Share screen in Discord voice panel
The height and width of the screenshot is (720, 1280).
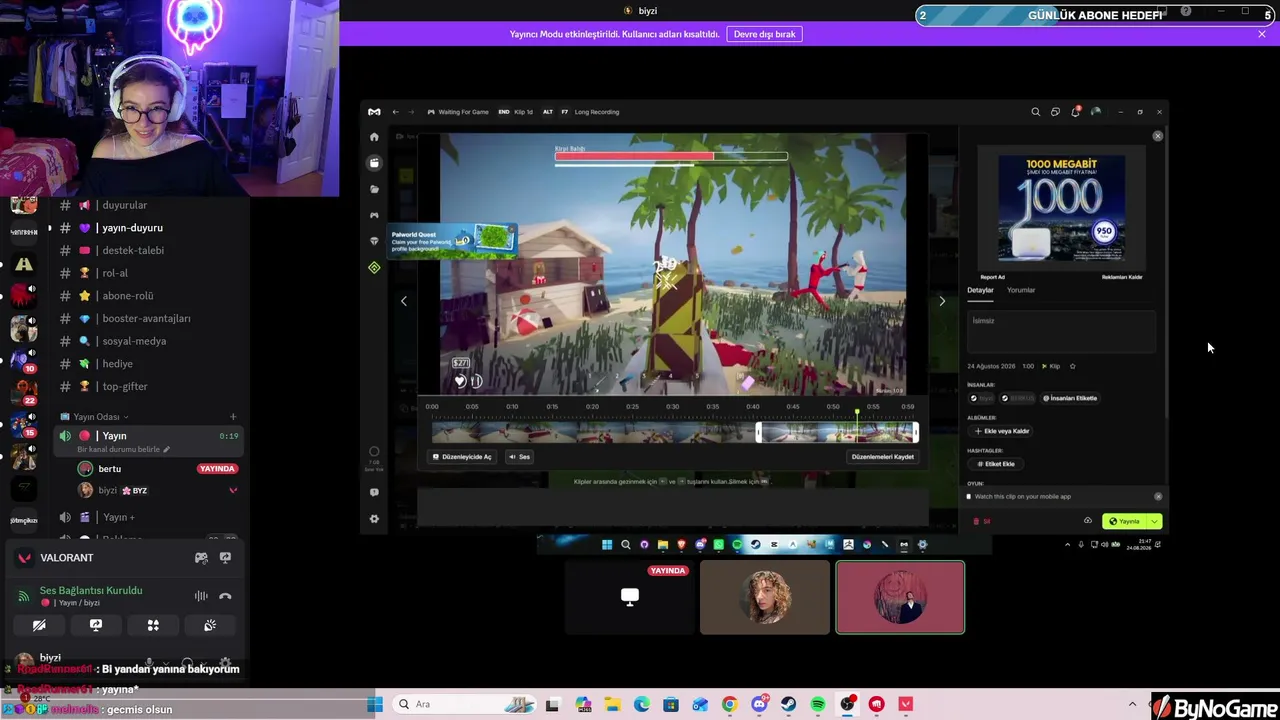pos(96,625)
